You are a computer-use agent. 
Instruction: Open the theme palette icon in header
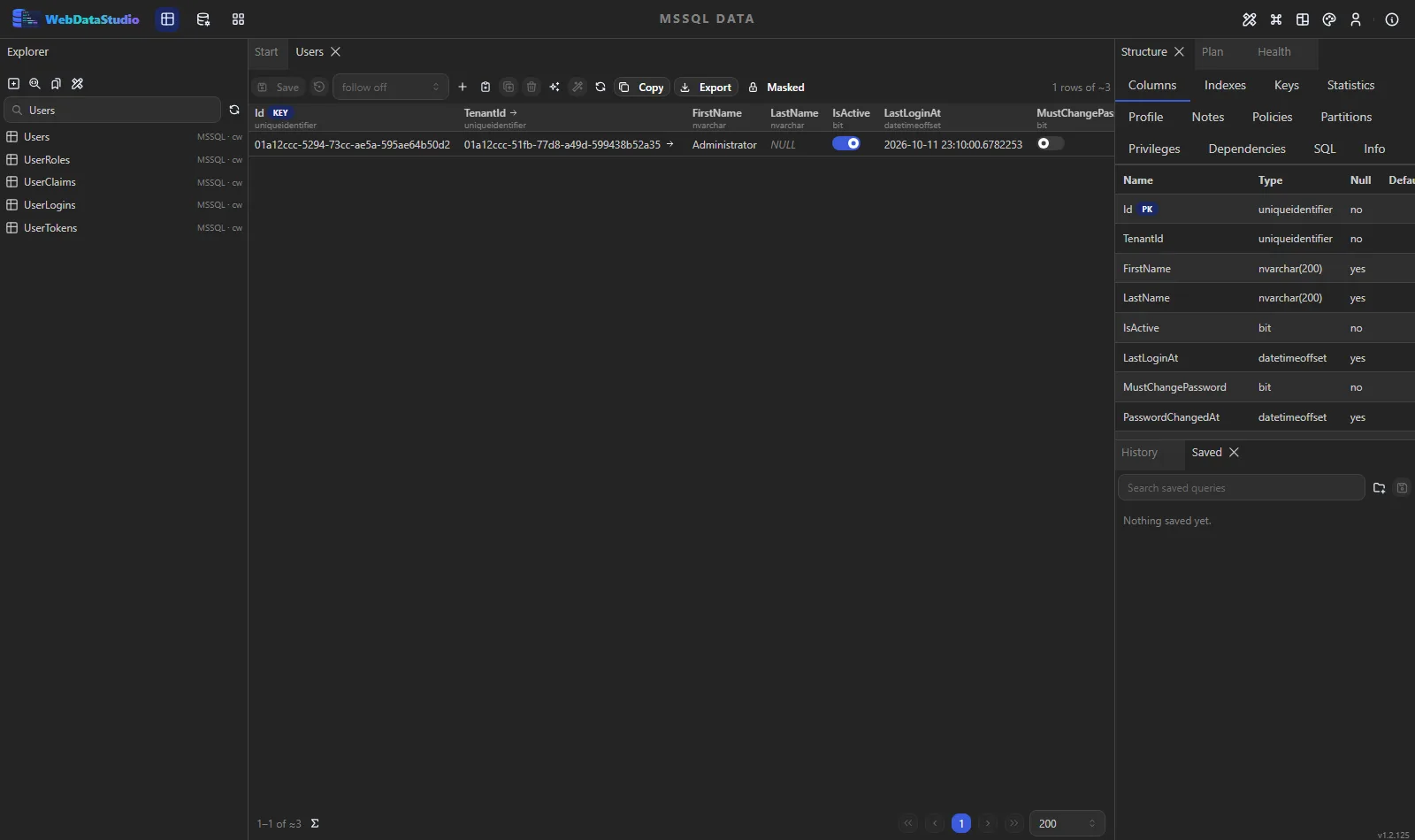click(1329, 19)
